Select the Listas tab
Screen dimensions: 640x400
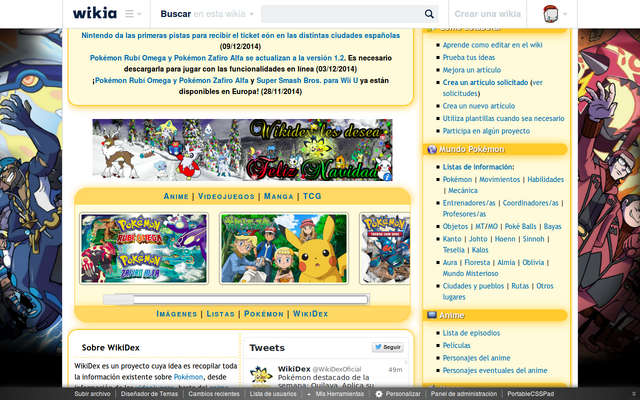coord(220,314)
